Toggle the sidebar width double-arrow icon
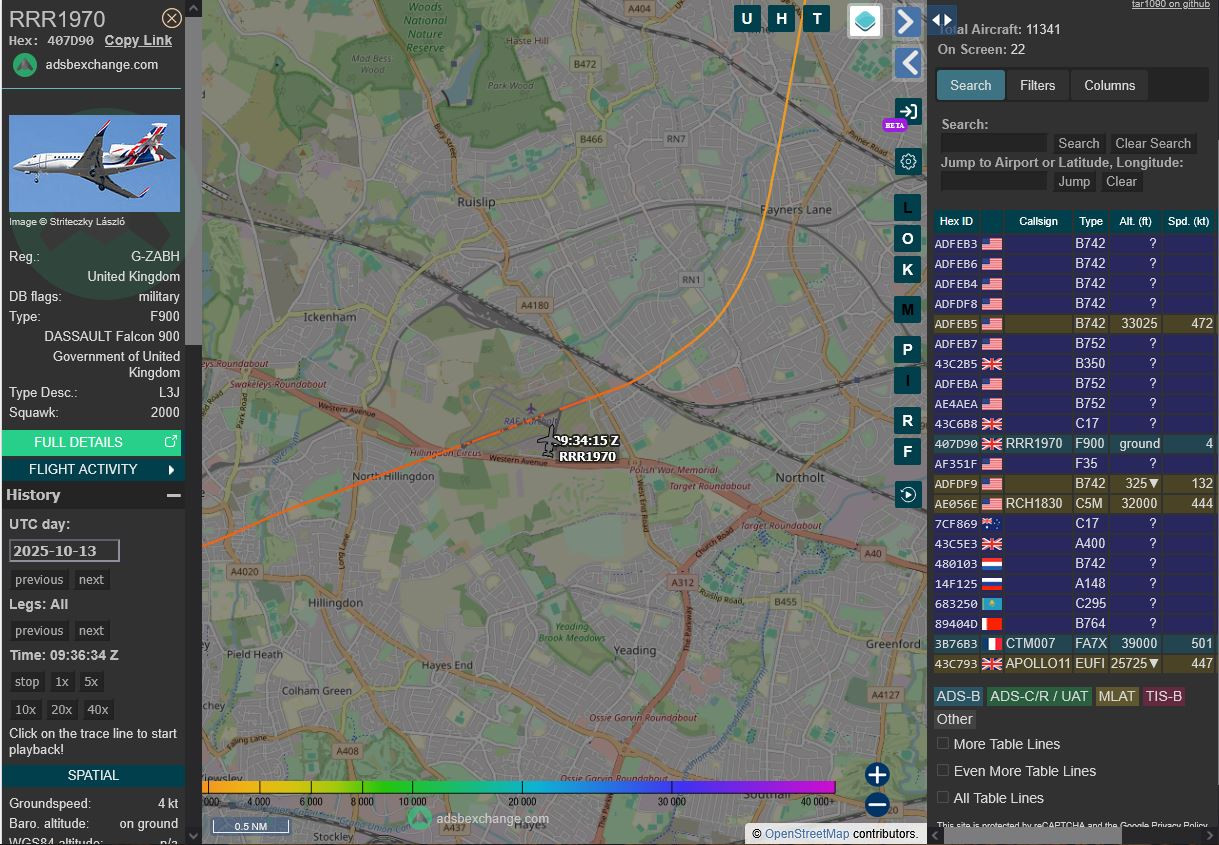 942,20
